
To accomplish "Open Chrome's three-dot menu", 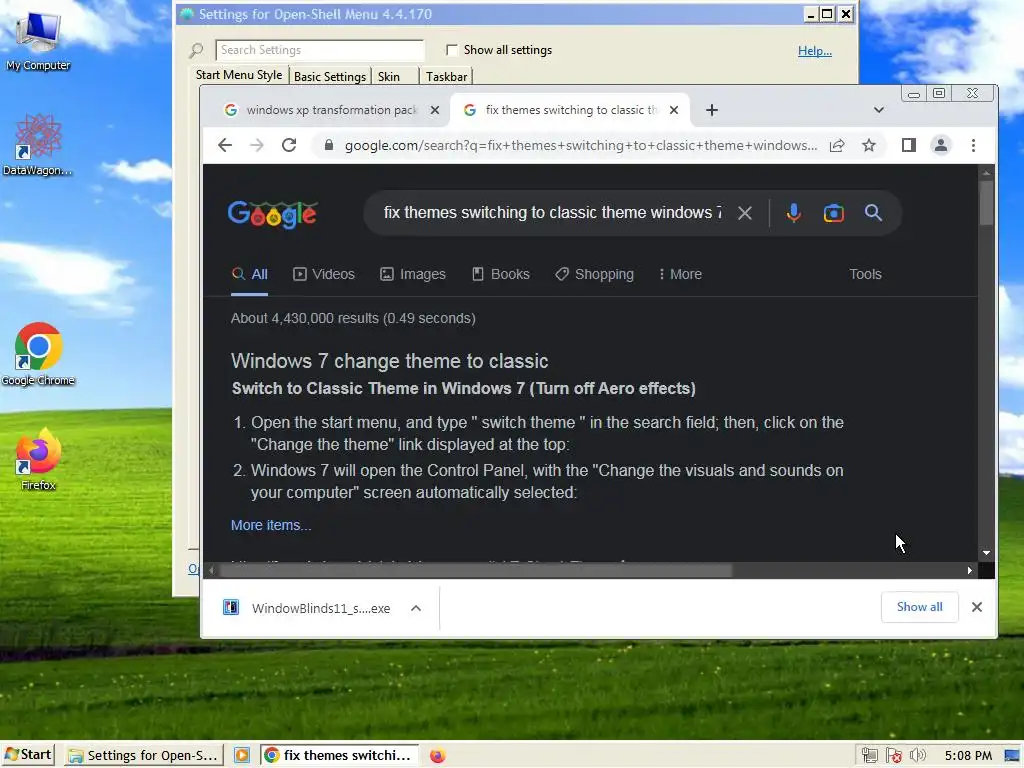I will click(973, 145).
